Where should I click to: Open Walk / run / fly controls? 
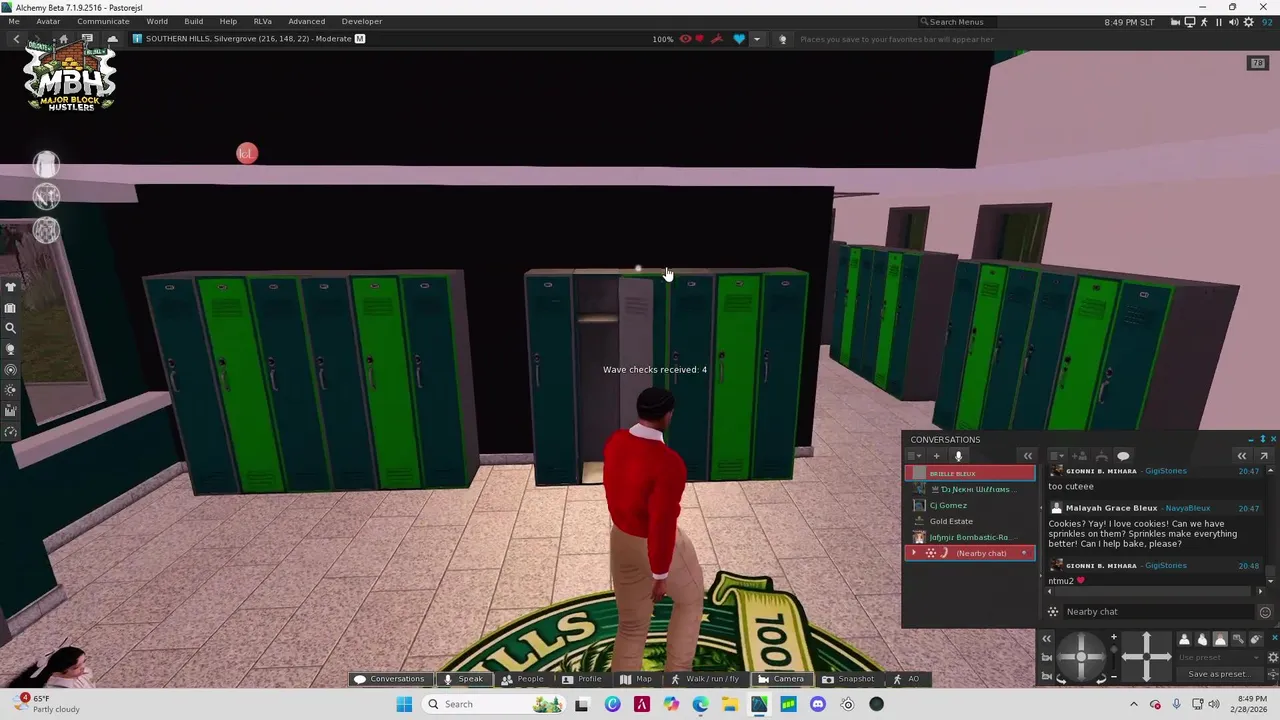click(x=705, y=679)
